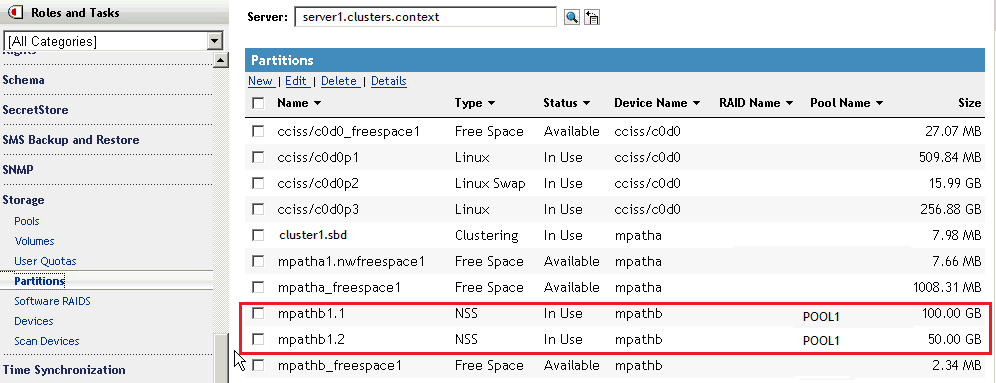
Task: Click the server search magnifier icon
Action: [x=572, y=18]
